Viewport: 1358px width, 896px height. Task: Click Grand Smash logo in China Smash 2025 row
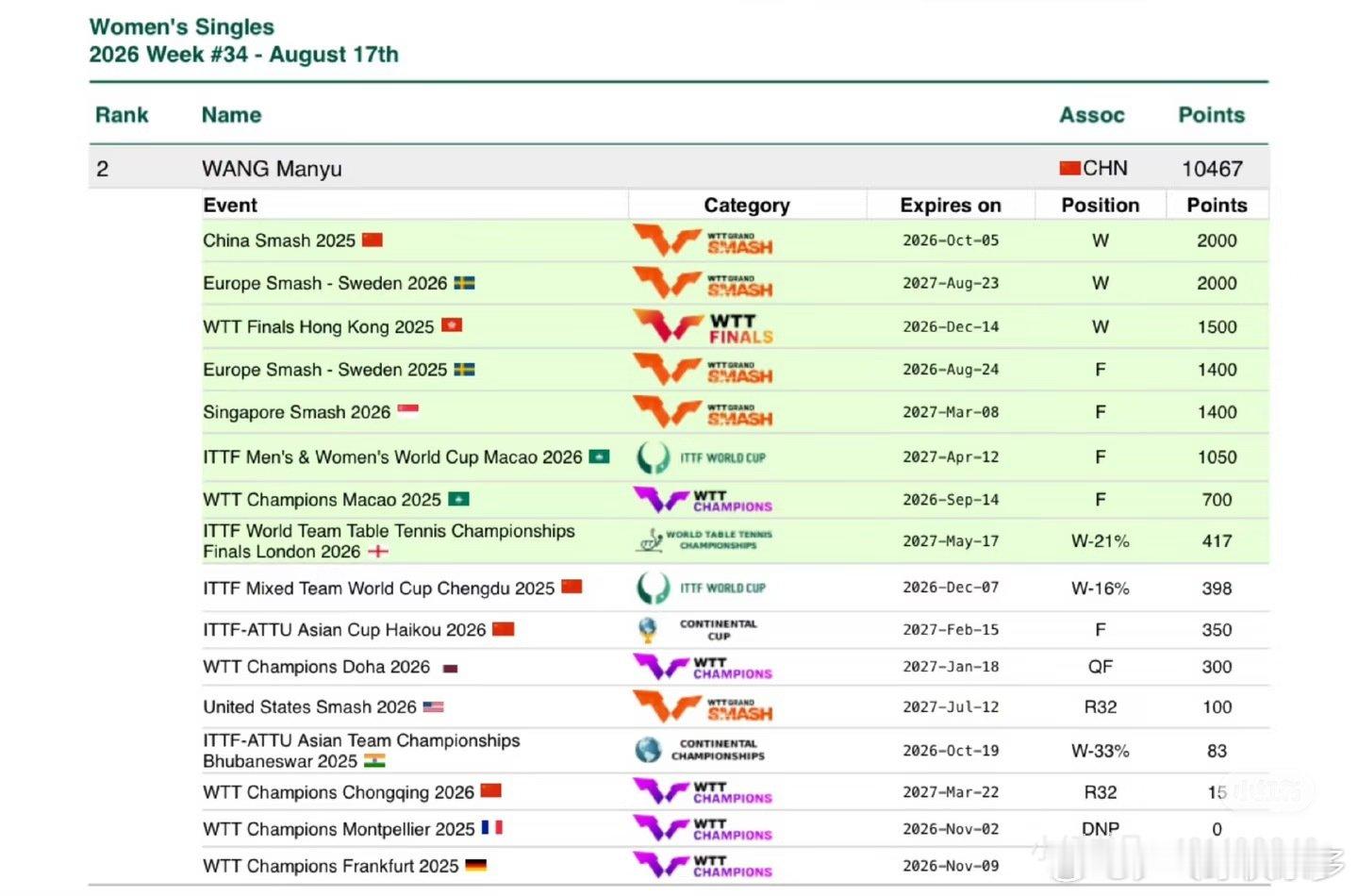703,241
